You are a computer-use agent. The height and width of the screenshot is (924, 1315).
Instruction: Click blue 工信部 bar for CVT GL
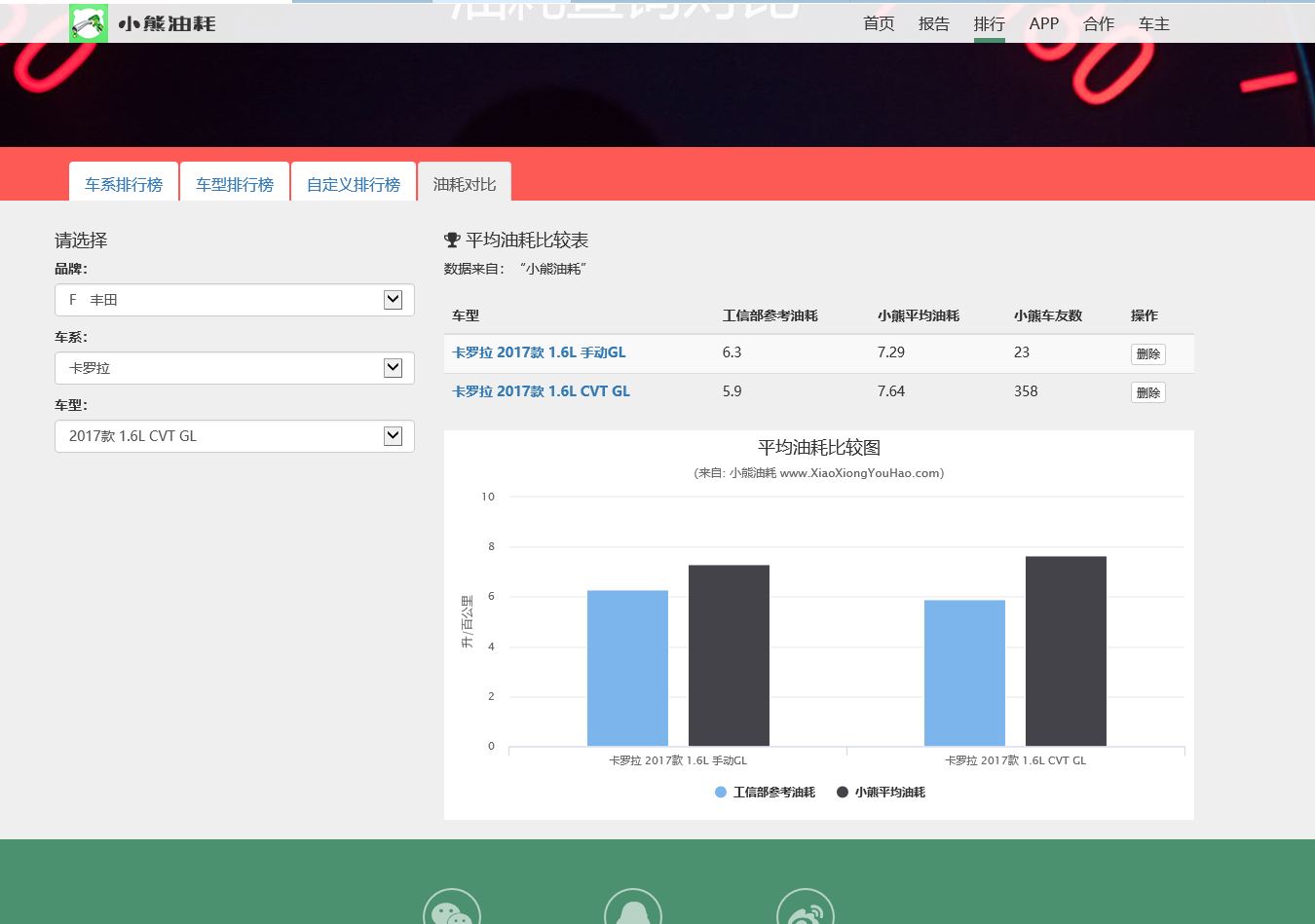point(964,673)
